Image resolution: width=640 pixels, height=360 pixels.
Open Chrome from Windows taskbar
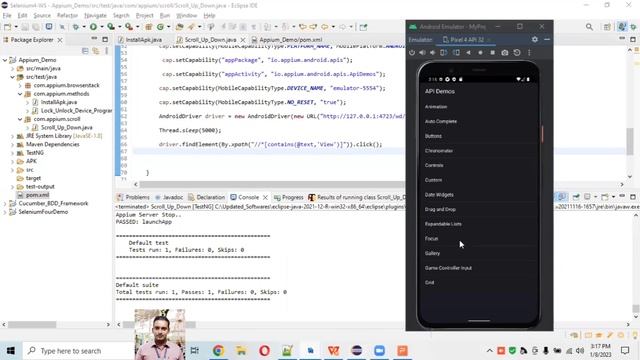tap(218, 351)
